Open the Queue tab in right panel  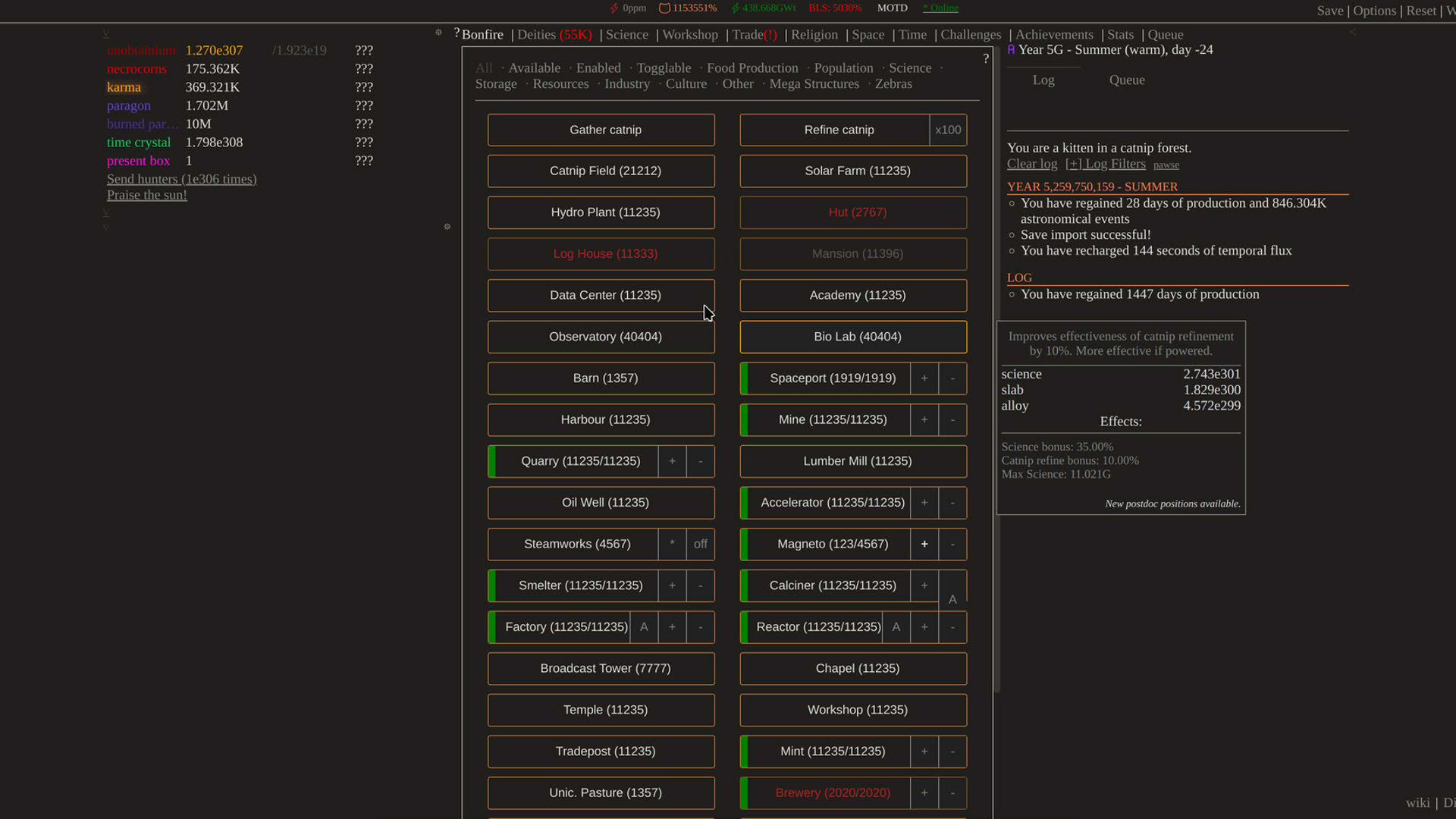[1127, 80]
